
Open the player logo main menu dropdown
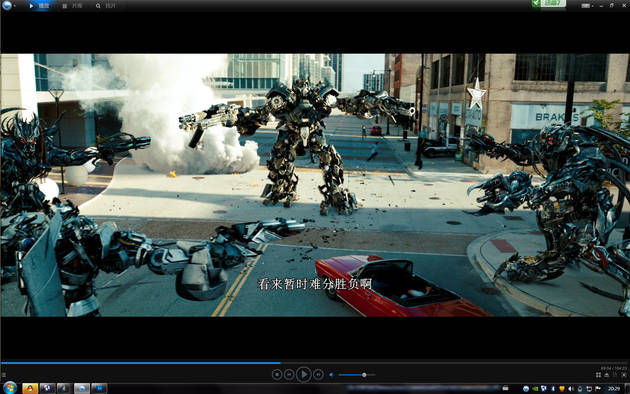tap(8, 5)
